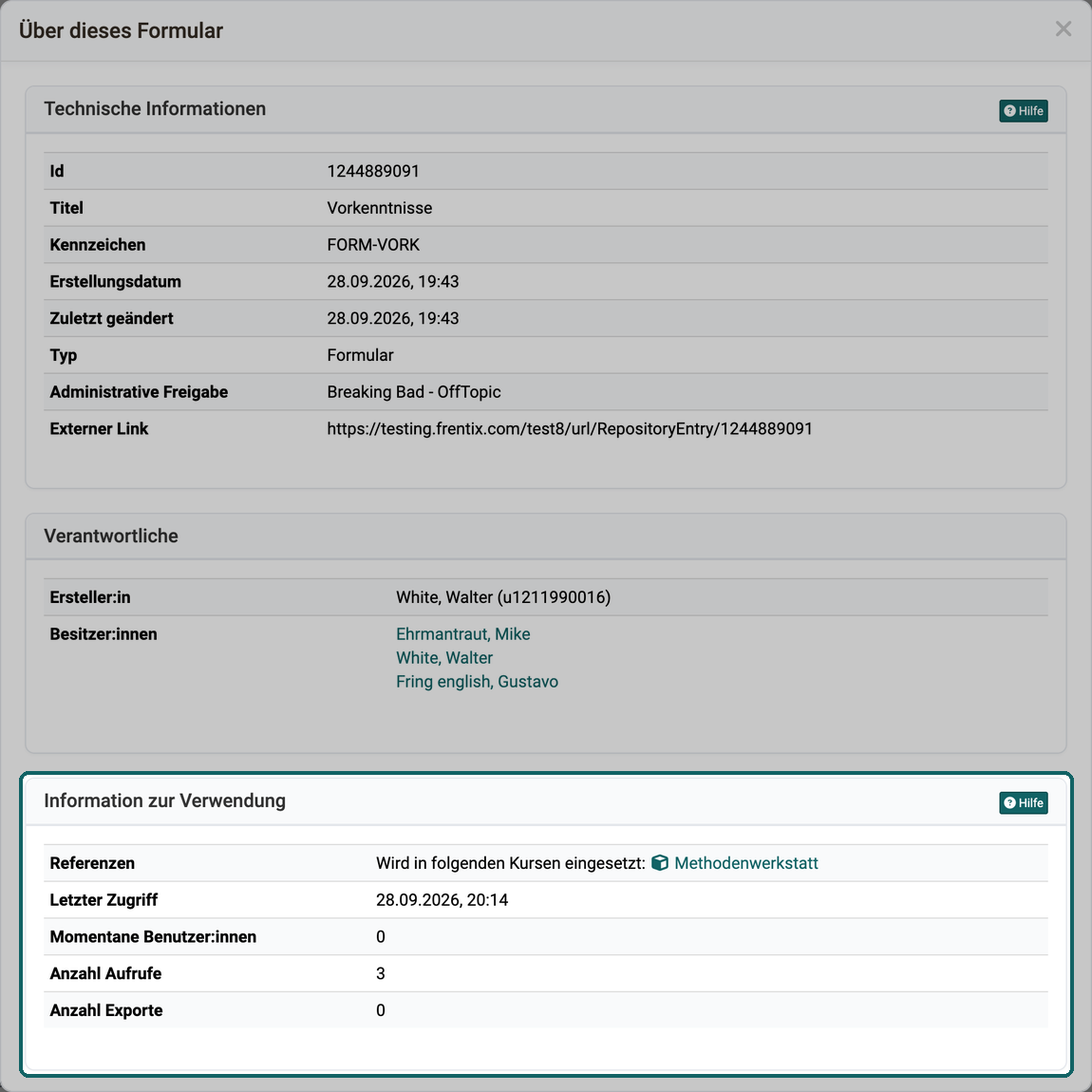Select the Kennzeichen value FORM-VORK
Screen dimensions: 1092x1092
coord(373,245)
